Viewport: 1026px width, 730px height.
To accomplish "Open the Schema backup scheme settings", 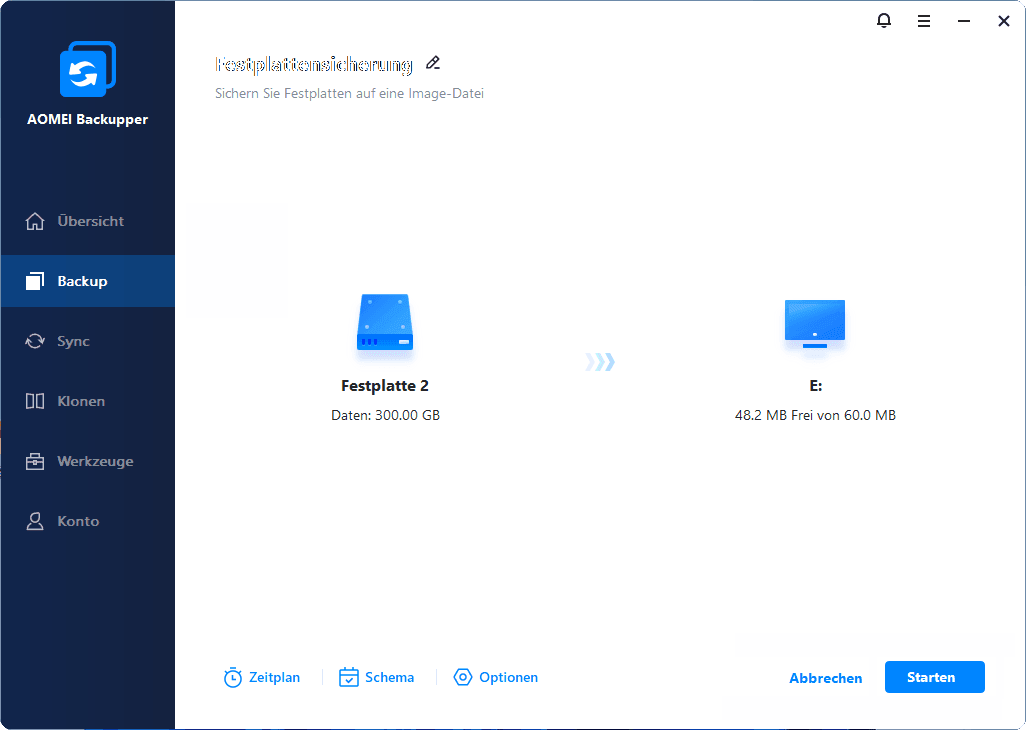I will [x=376, y=678].
